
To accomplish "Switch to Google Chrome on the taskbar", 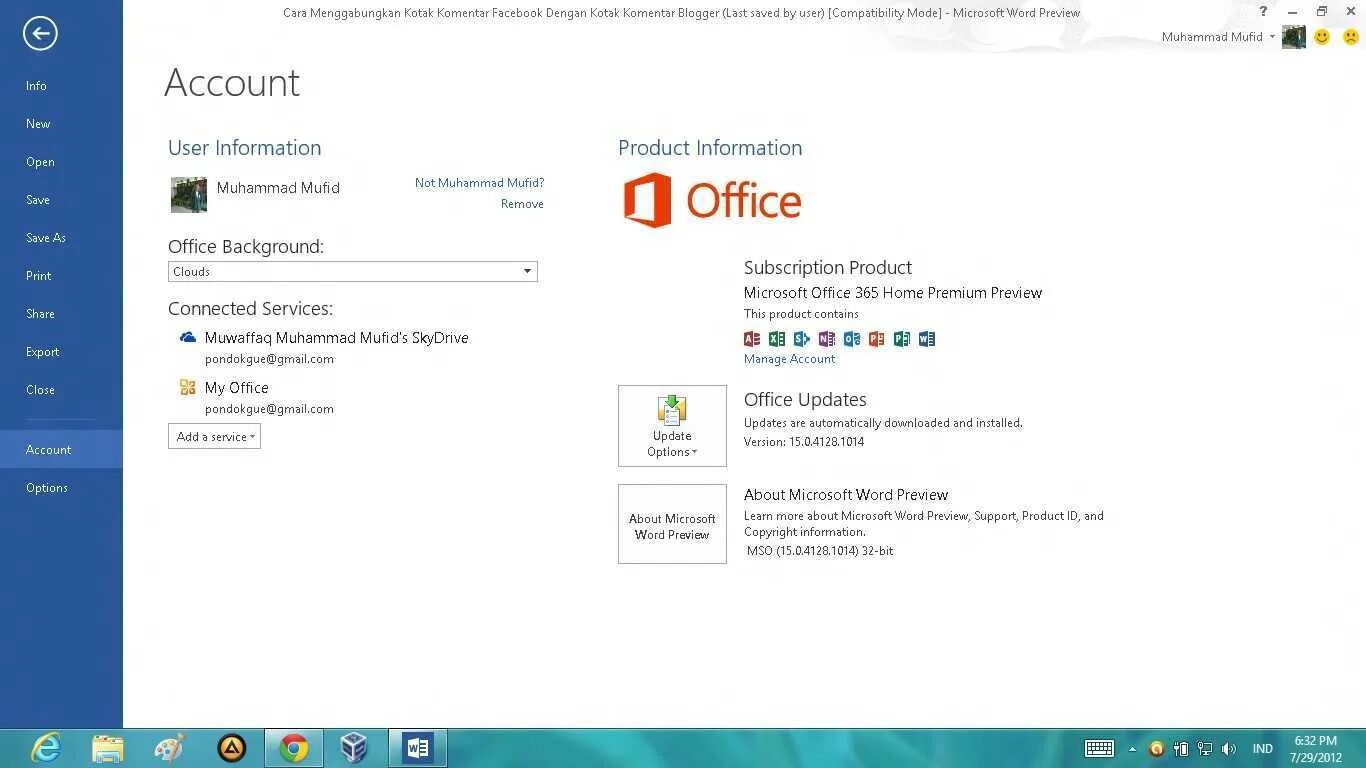I will pos(294,748).
